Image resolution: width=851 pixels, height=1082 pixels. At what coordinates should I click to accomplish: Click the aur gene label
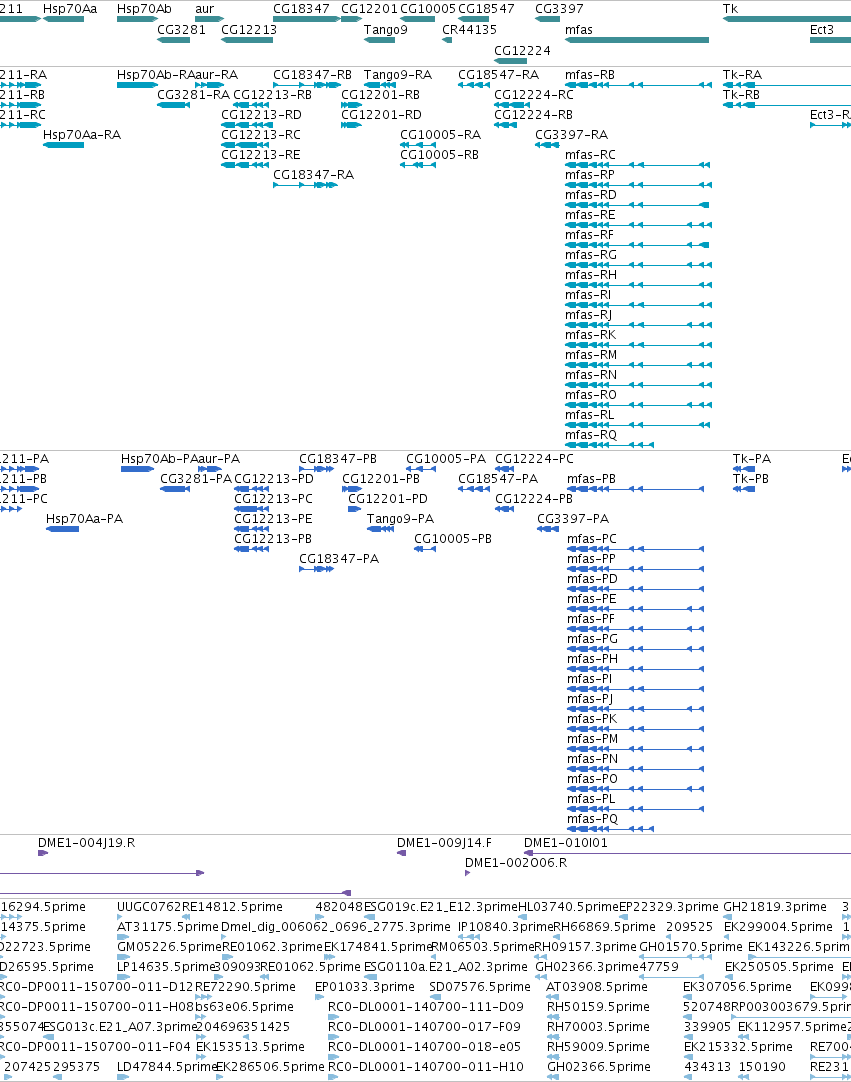click(204, 9)
